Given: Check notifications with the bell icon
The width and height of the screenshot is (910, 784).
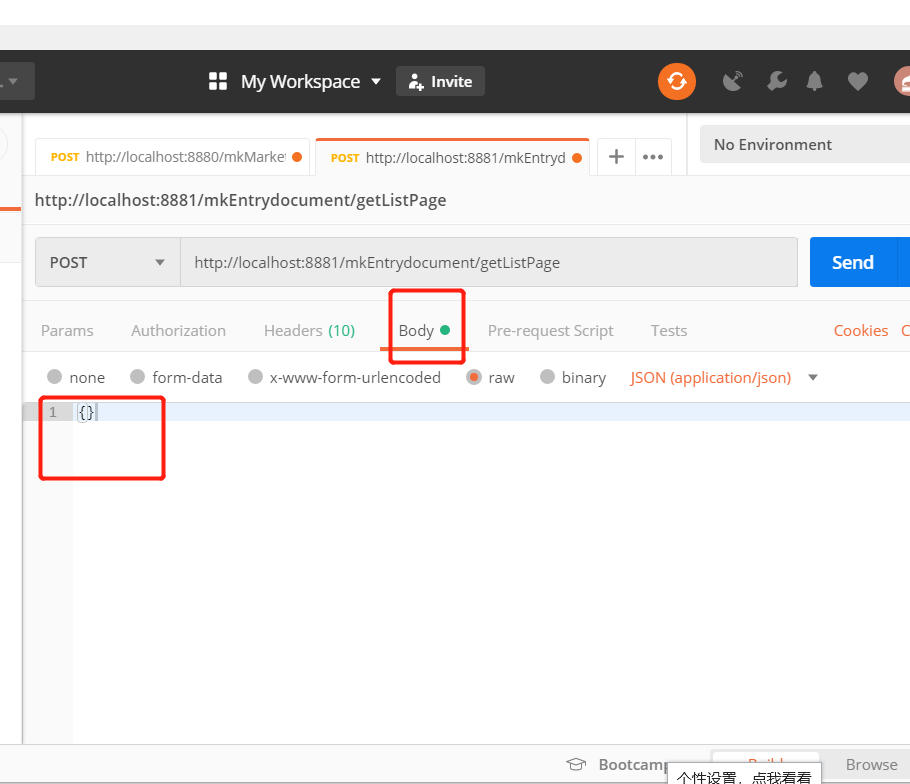Looking at the screenshot, I should pos(816,81).
